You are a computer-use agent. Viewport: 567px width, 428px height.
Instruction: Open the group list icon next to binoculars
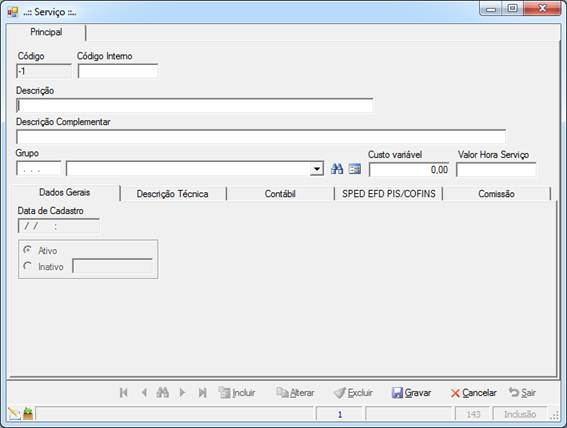coord(355,169)
